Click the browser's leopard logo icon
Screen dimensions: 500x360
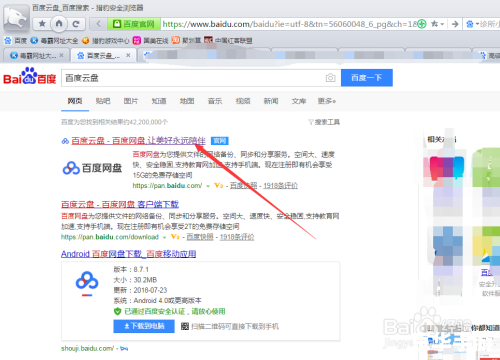(x=16, y=17)
